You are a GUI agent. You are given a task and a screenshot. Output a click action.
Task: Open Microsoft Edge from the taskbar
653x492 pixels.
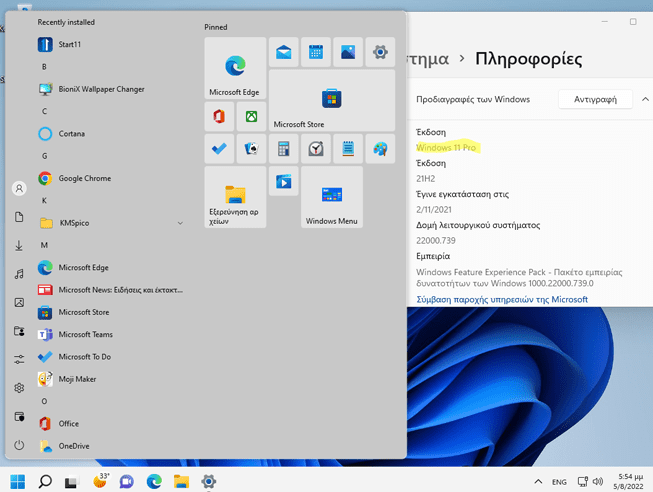tap(154, 482)
